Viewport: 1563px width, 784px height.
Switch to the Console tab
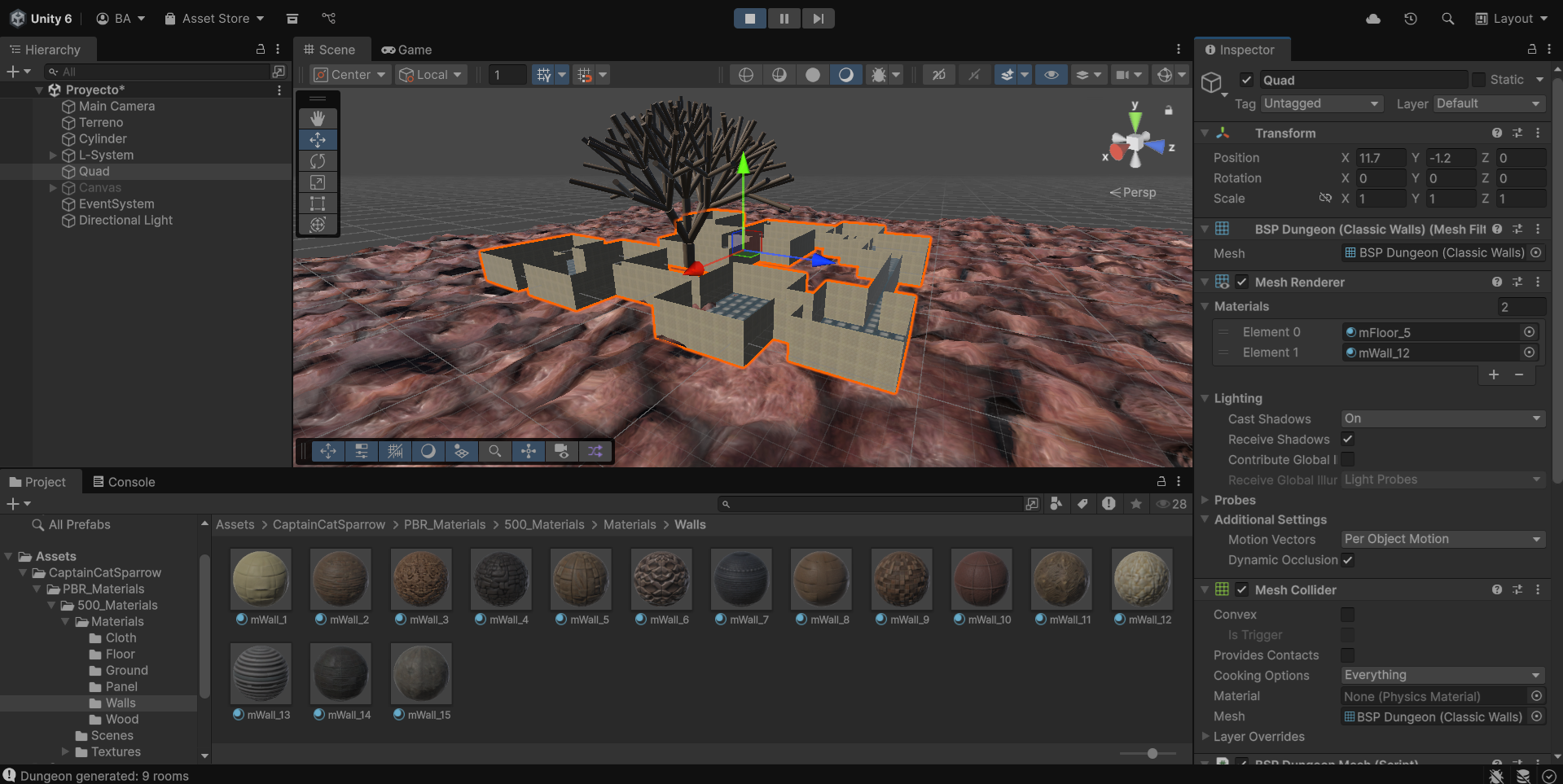(x=124, y=482)
